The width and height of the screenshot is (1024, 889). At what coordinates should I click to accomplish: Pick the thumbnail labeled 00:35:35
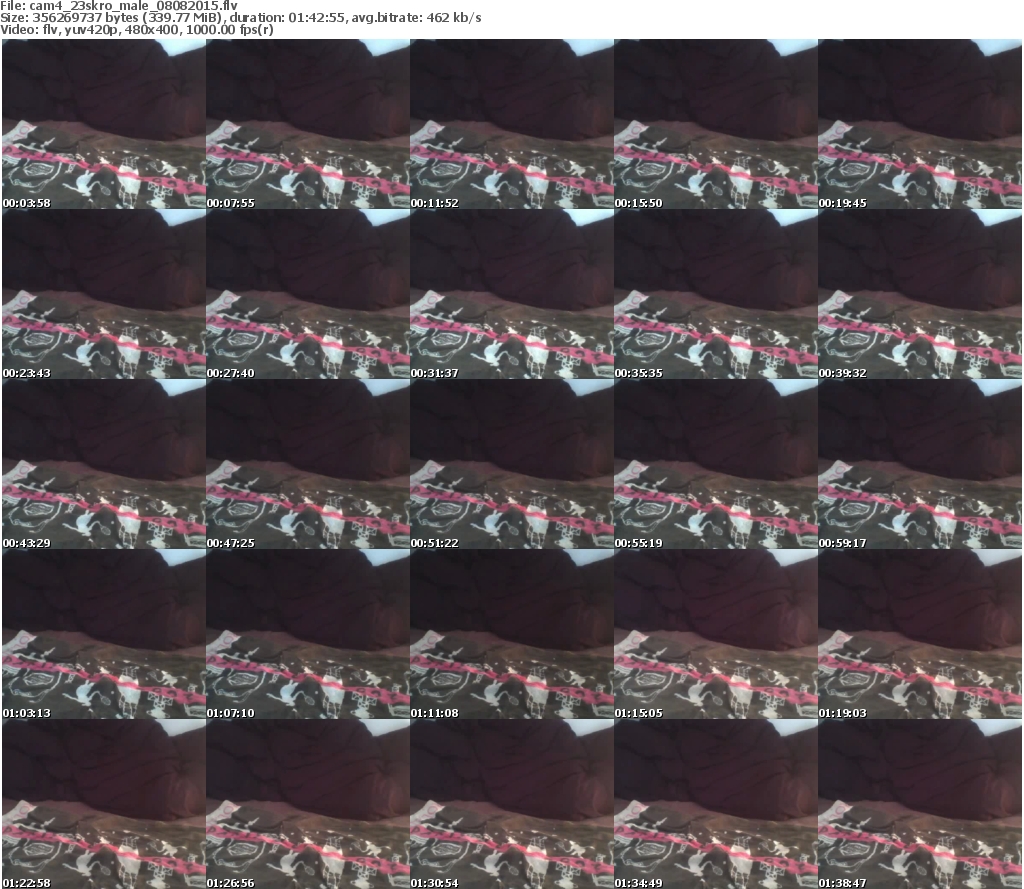716,294
